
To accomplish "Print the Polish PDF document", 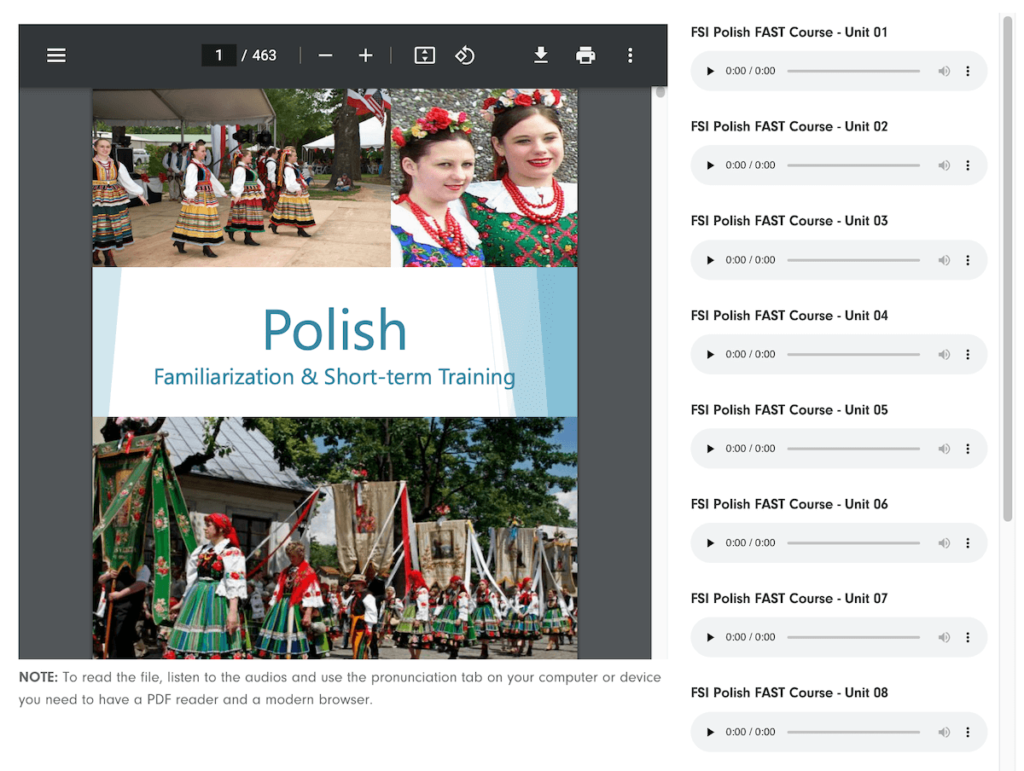I will (585, 55).
